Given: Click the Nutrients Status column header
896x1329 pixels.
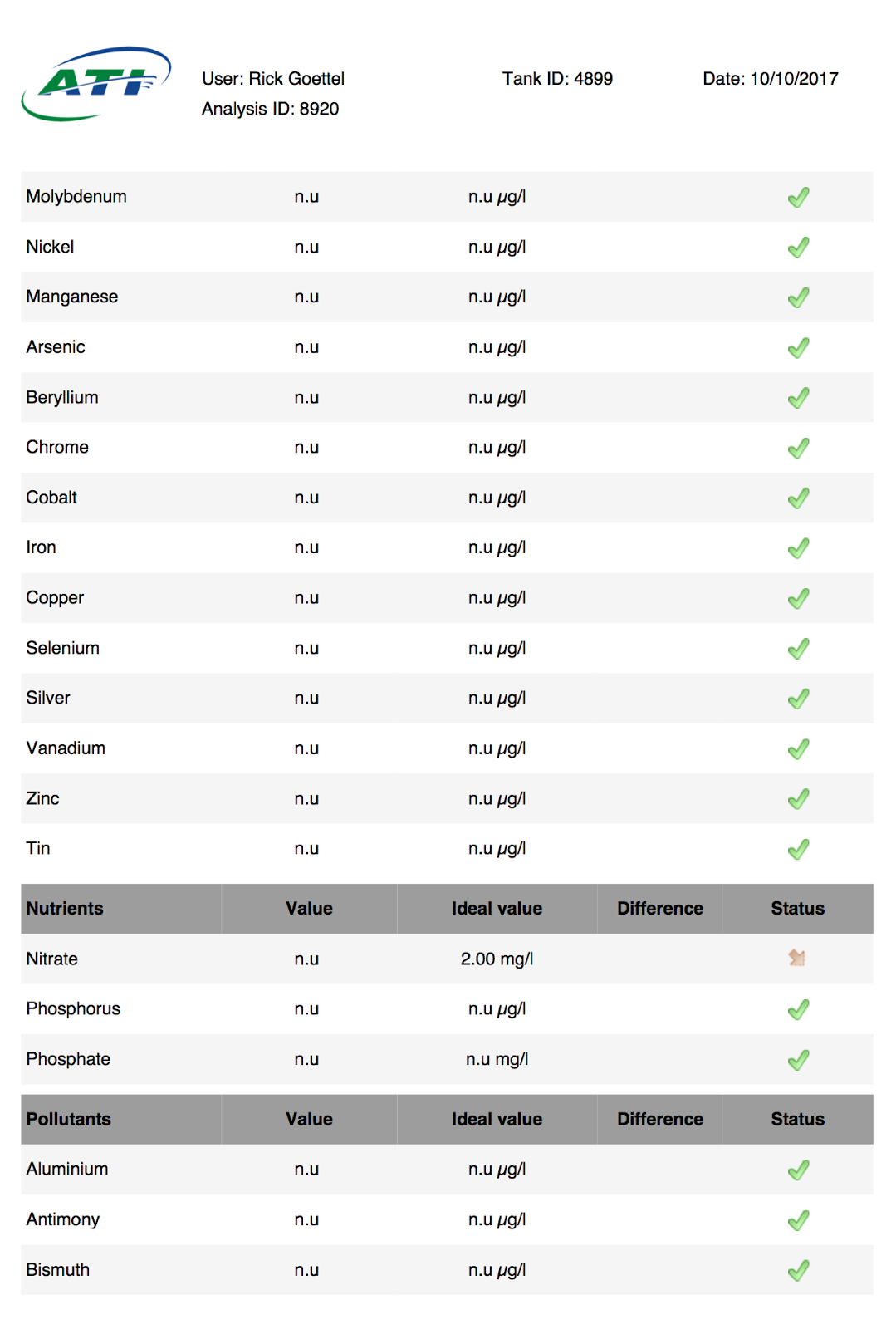Looking at the screenshot, I should [797, 909].
